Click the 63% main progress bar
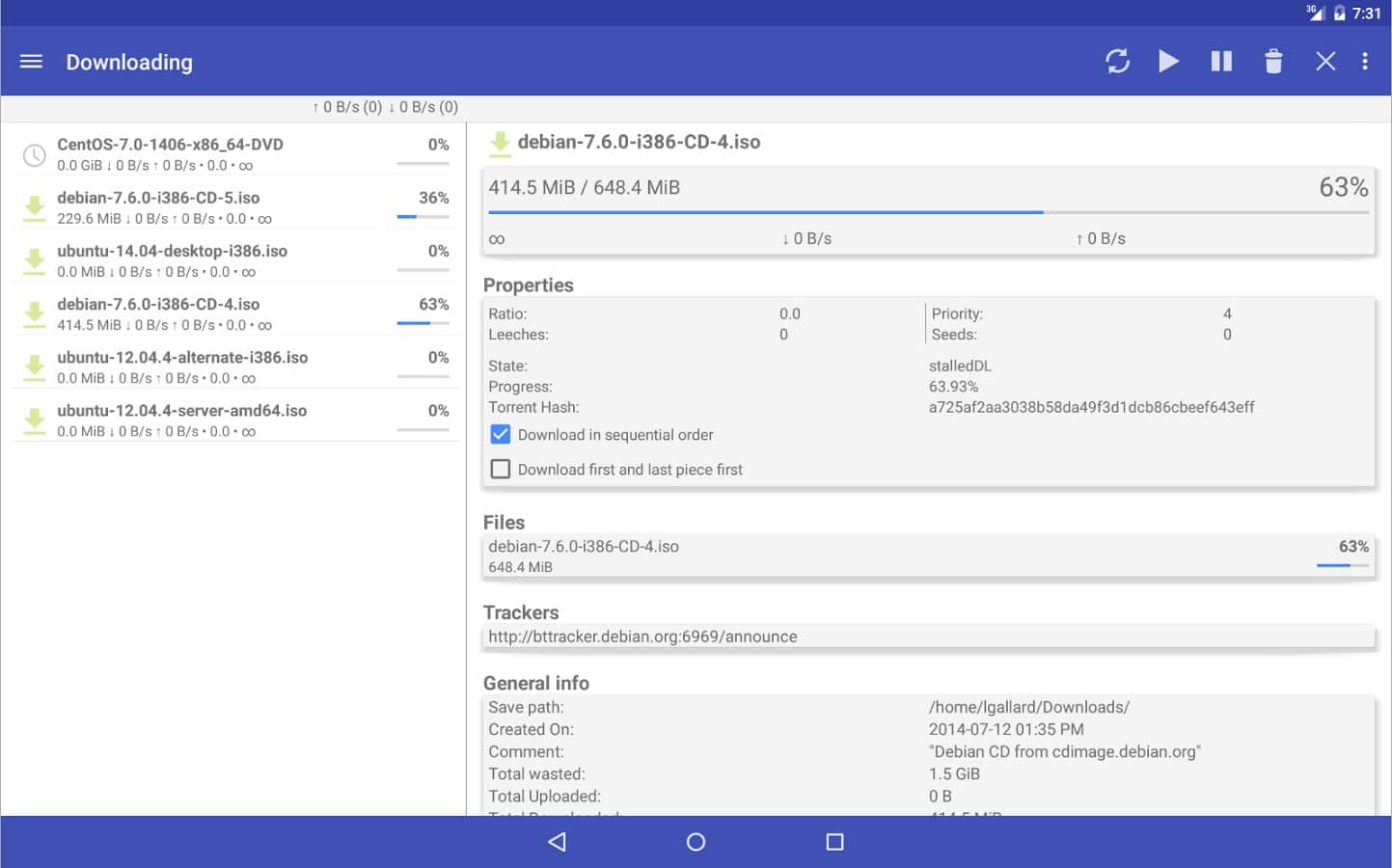The image size is (1392, 868). 928,212
